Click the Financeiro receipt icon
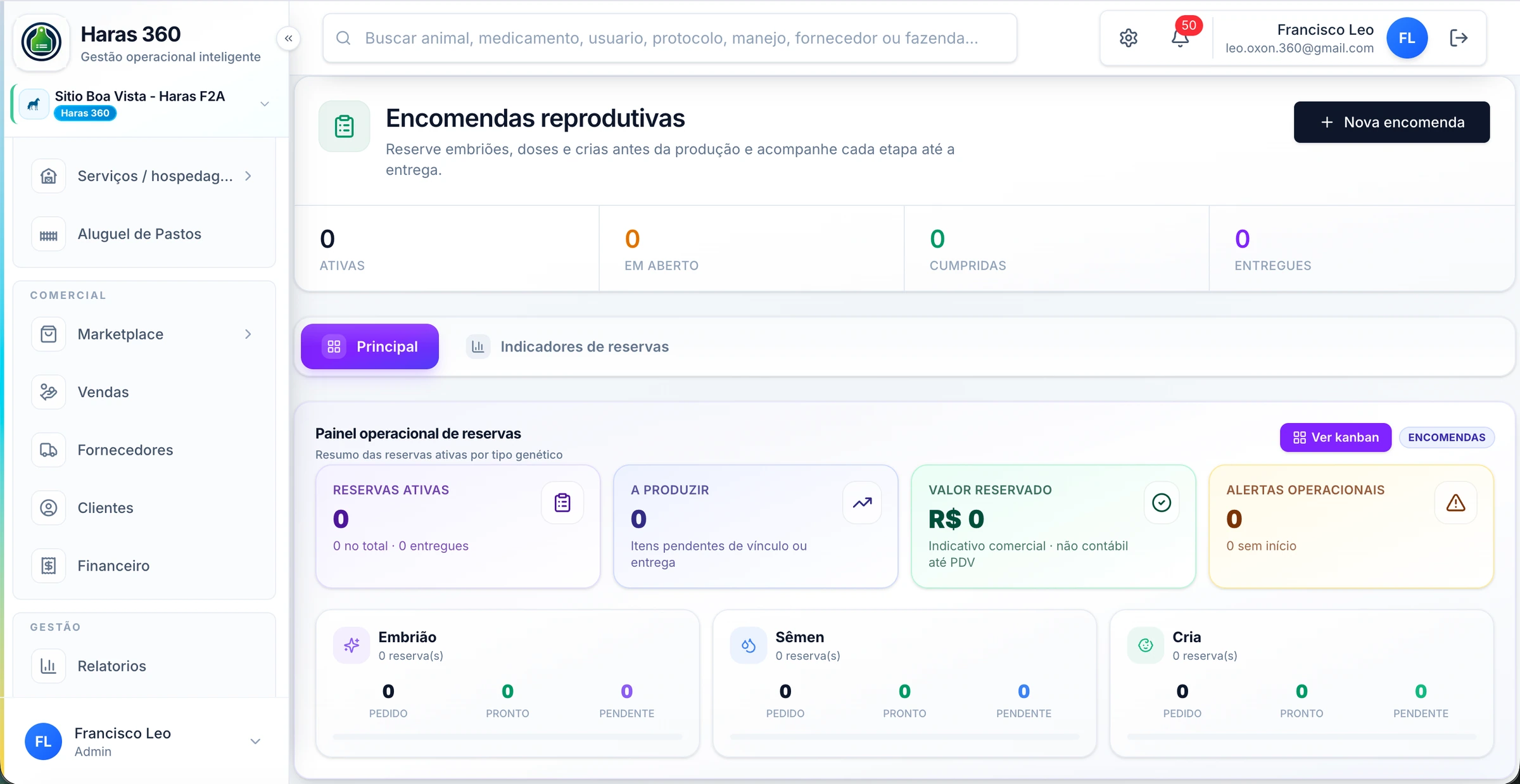1520x784 pixels. (49, 566)
